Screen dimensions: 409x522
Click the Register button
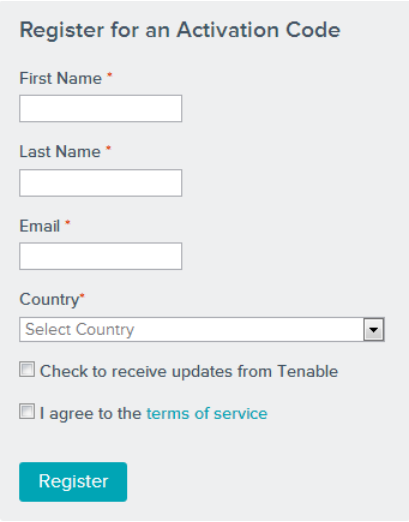click(x=73, y=482)
